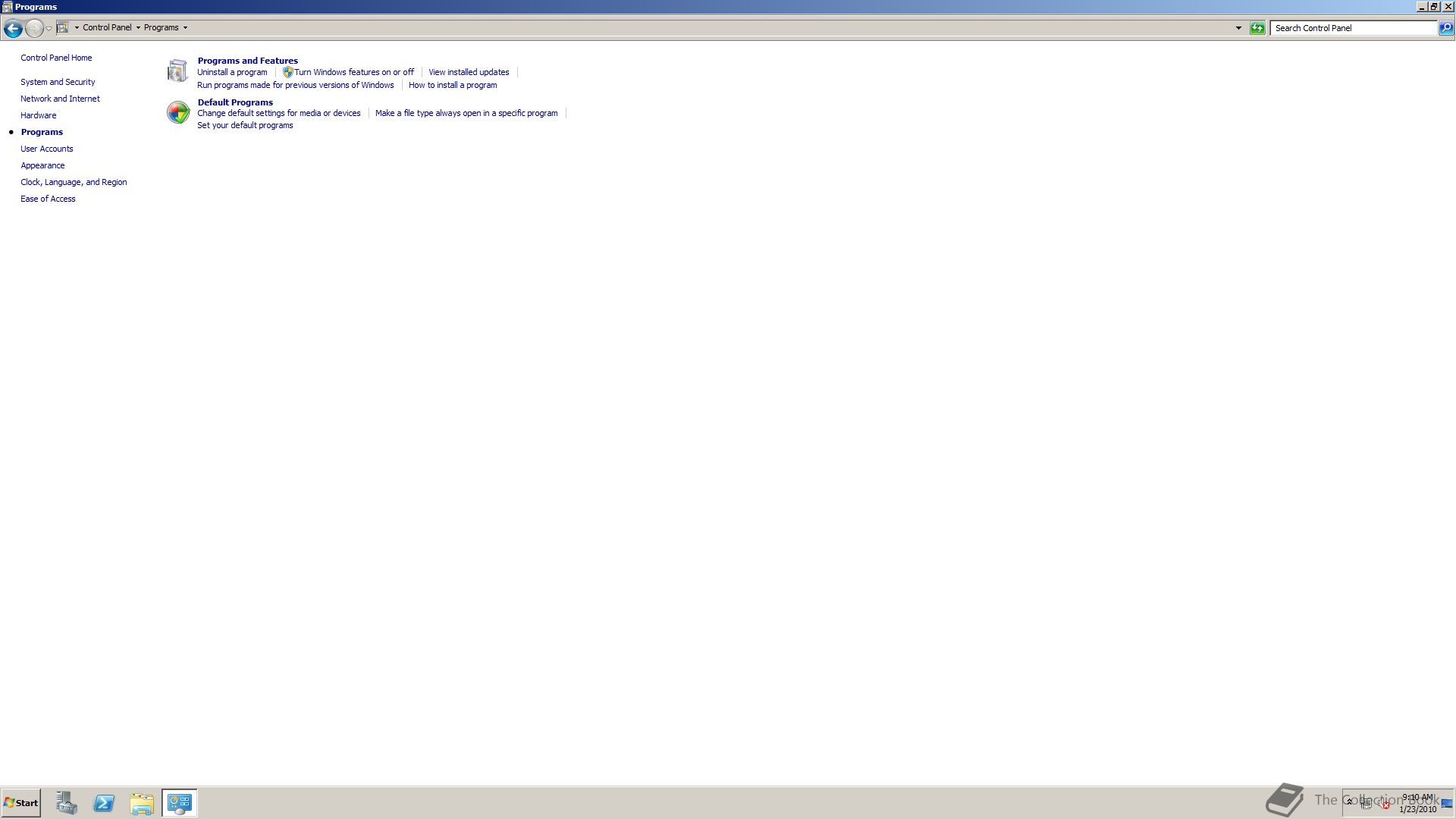Click Set your default programs

(245, 125)
